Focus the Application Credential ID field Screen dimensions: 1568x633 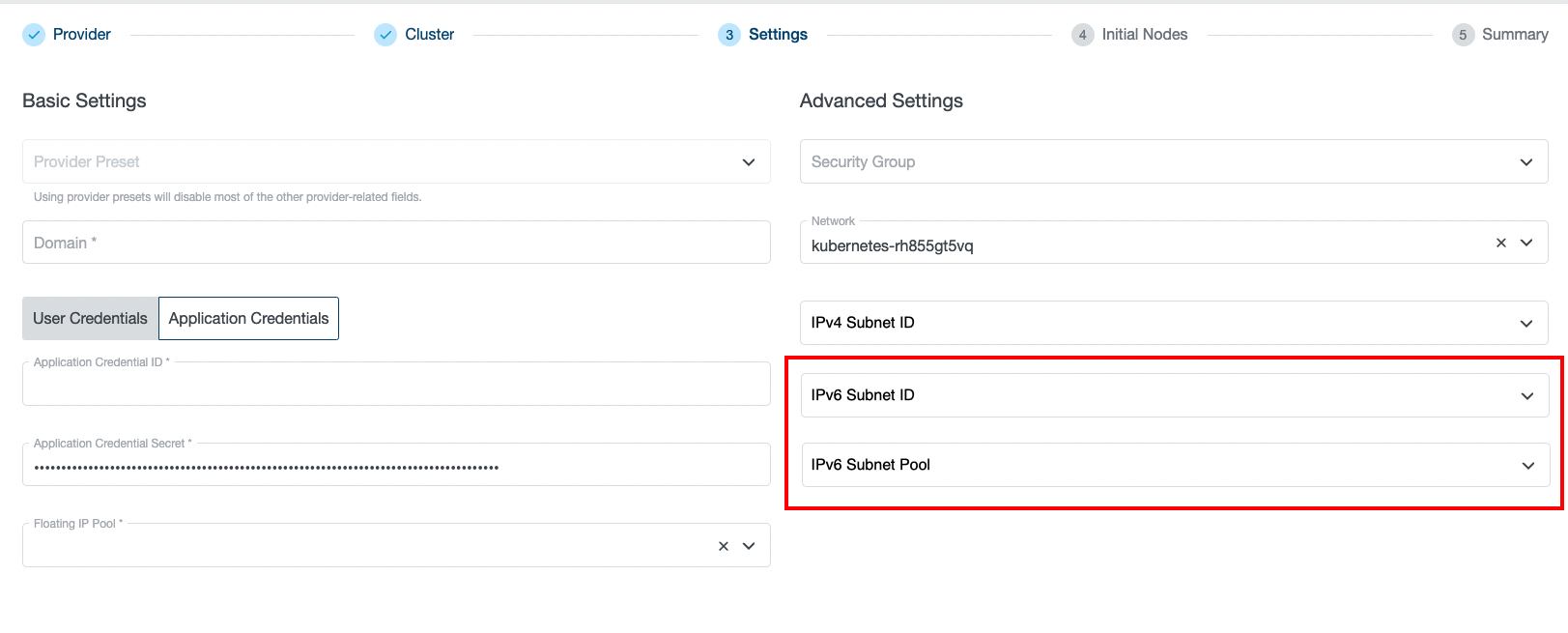tap(386, 384)
